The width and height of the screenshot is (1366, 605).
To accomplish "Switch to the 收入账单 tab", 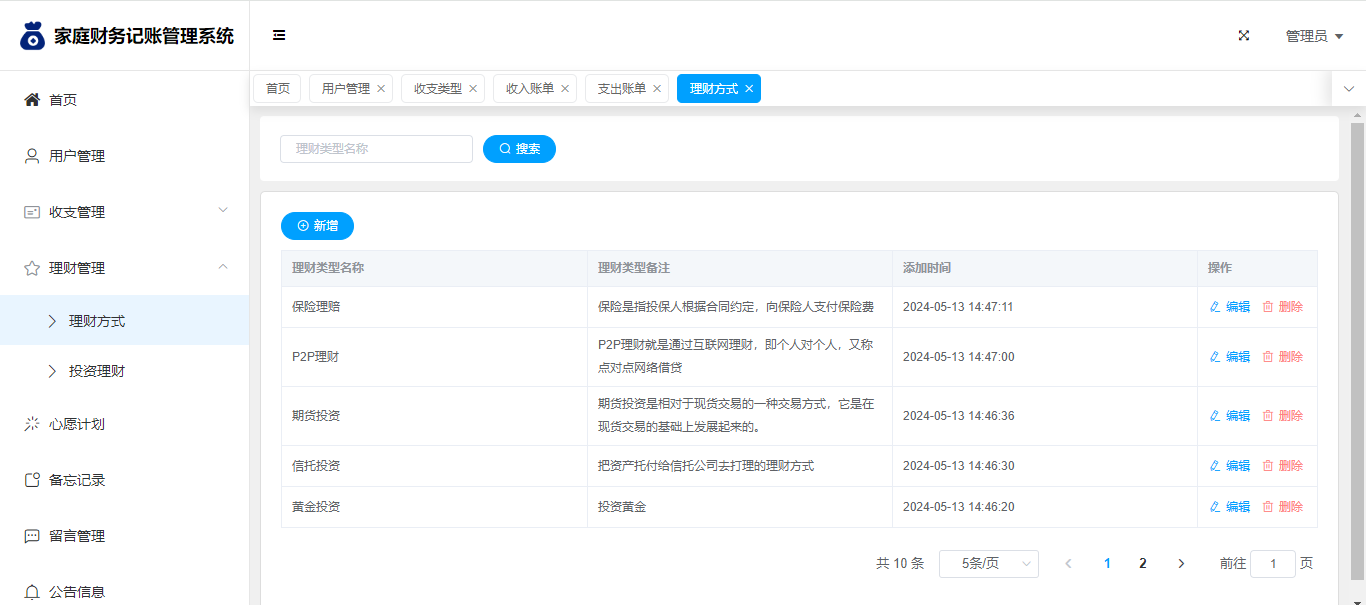I will pos(529,89).
